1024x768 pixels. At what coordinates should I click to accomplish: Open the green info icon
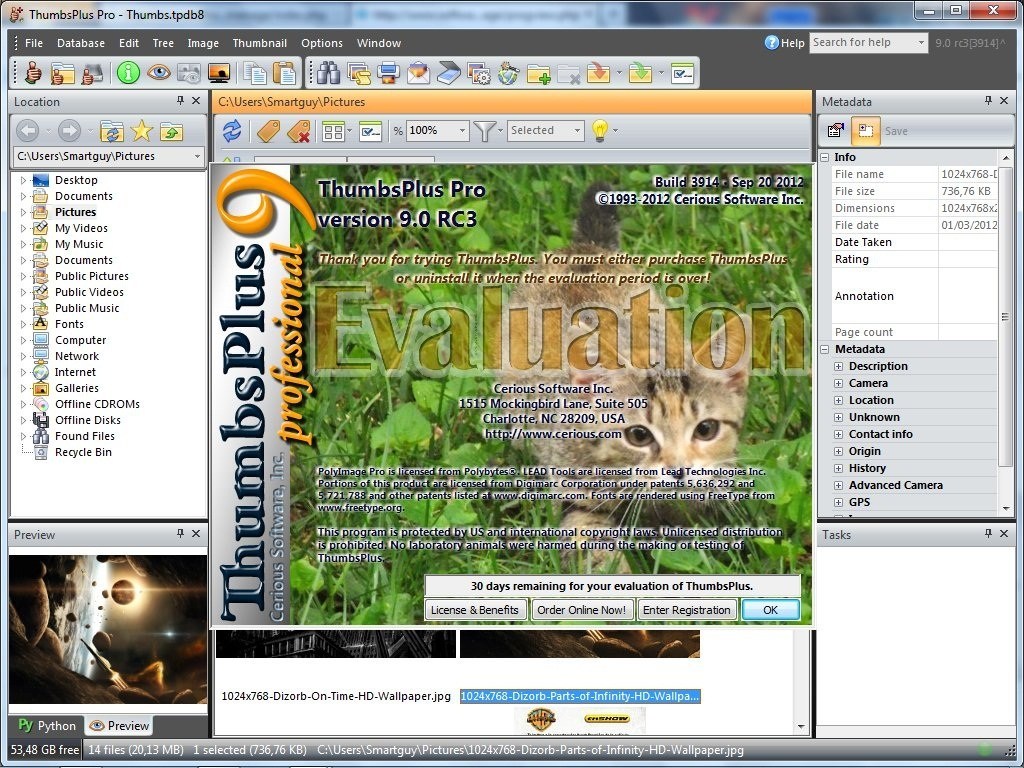click(128, 72)
